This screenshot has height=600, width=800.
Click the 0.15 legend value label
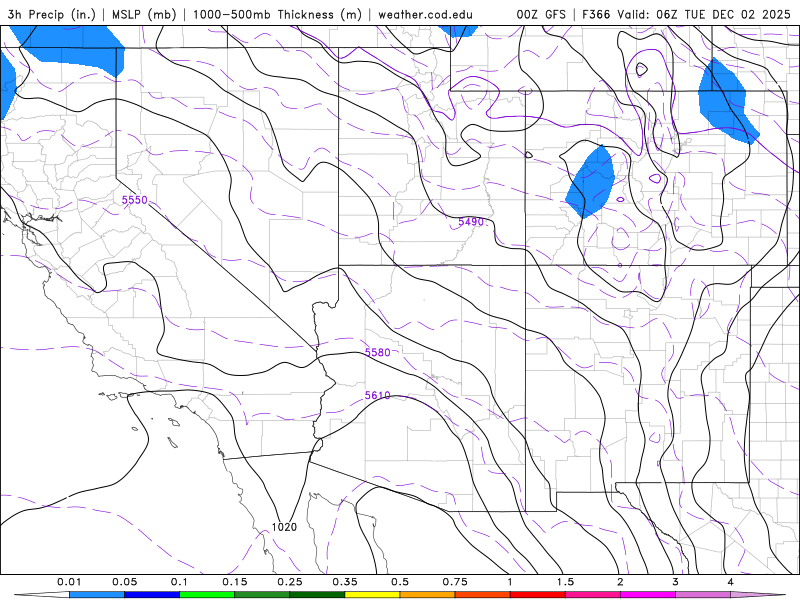235,582
